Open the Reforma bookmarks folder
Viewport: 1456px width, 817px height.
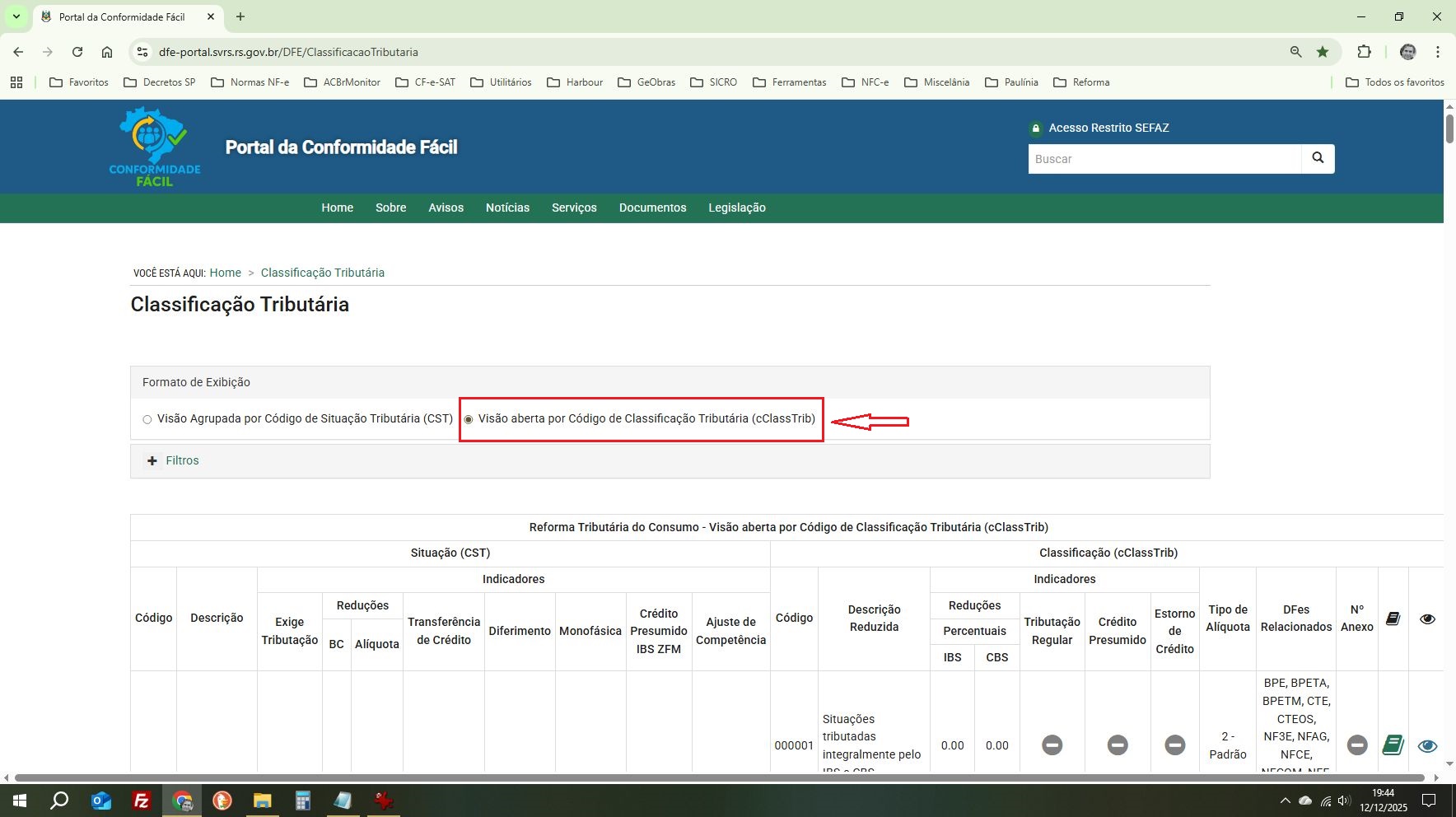[1081, 82]
